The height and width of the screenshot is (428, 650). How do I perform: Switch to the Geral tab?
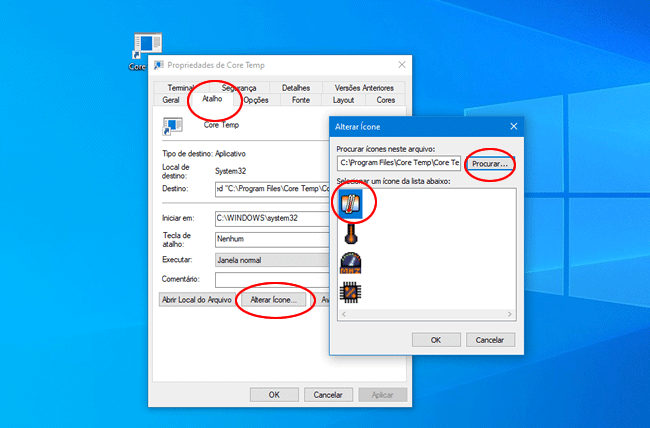170,100
